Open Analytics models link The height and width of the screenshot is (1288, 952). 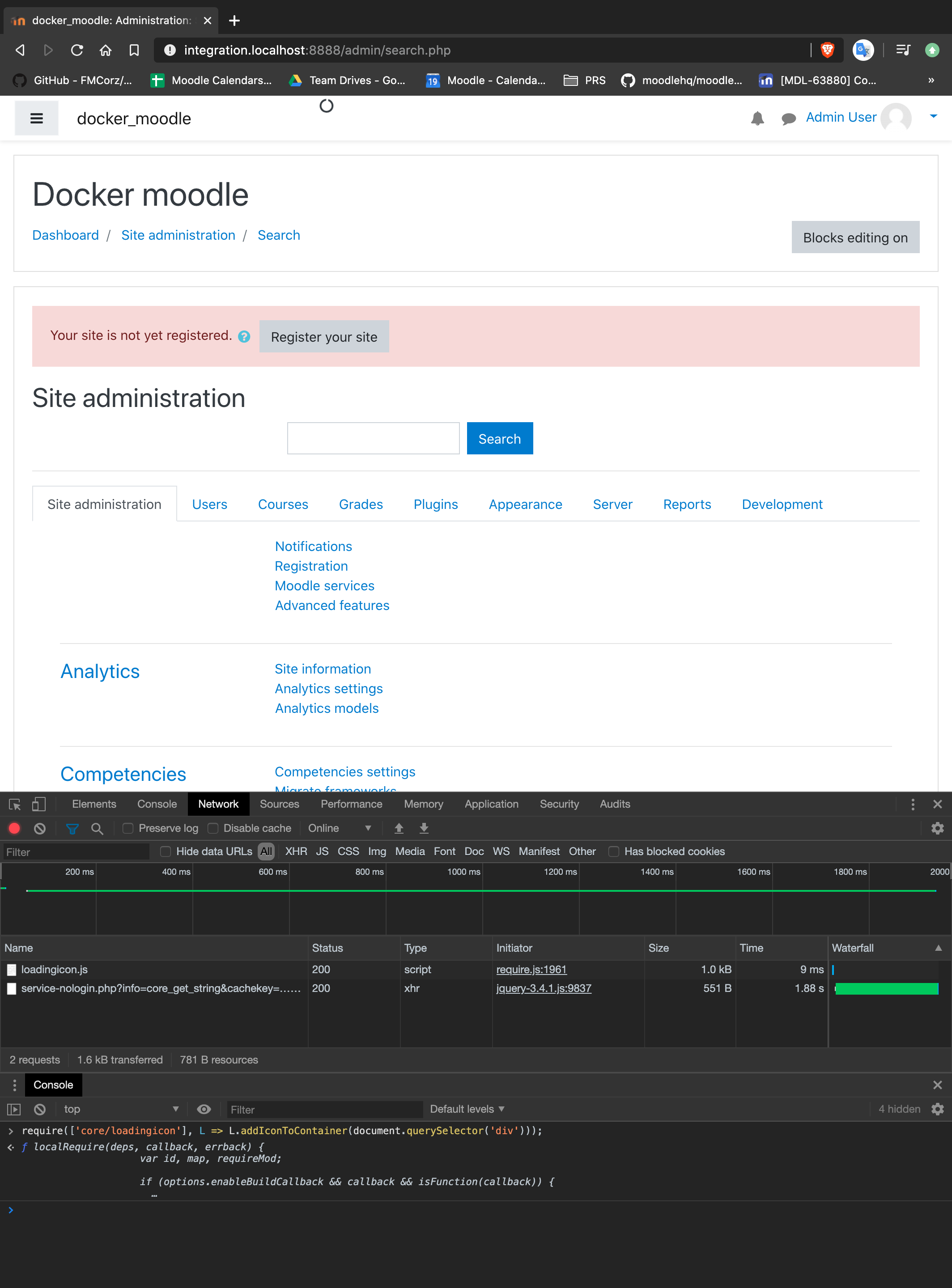[x=327, y=708]
